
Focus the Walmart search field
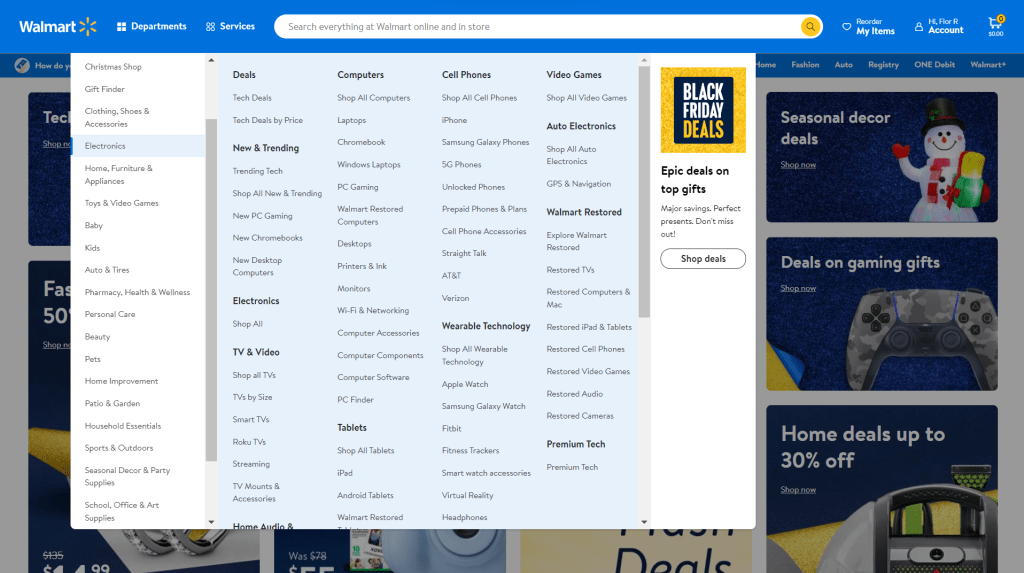point(538,27)
